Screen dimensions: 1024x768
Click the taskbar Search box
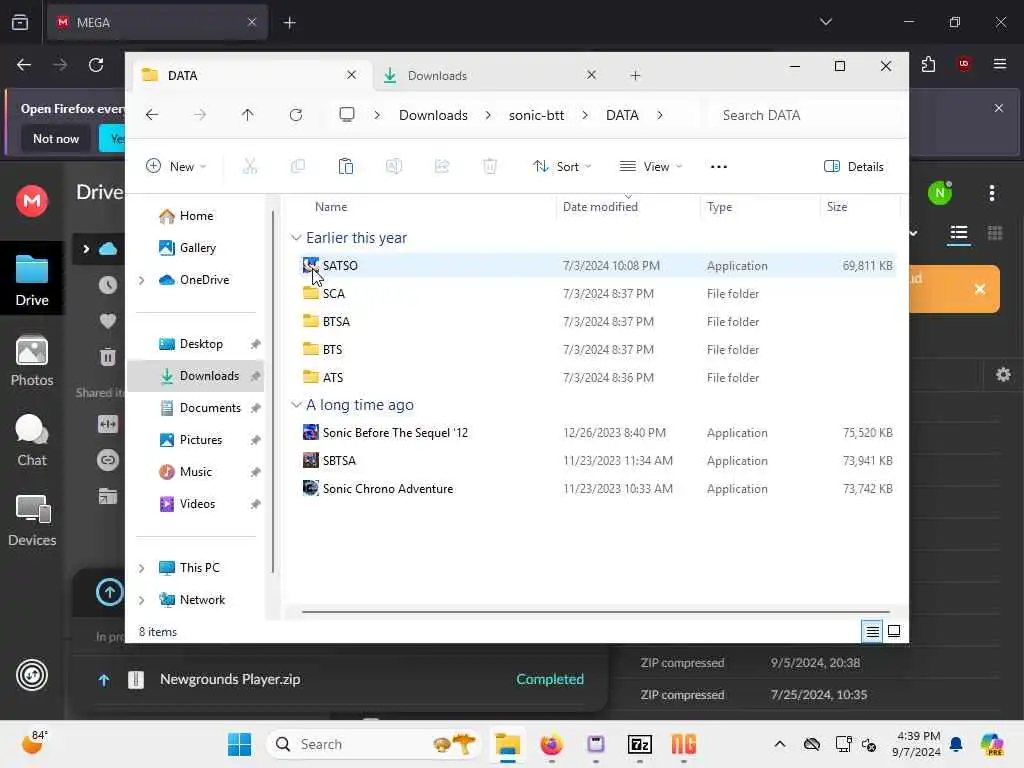coord(374,744)
